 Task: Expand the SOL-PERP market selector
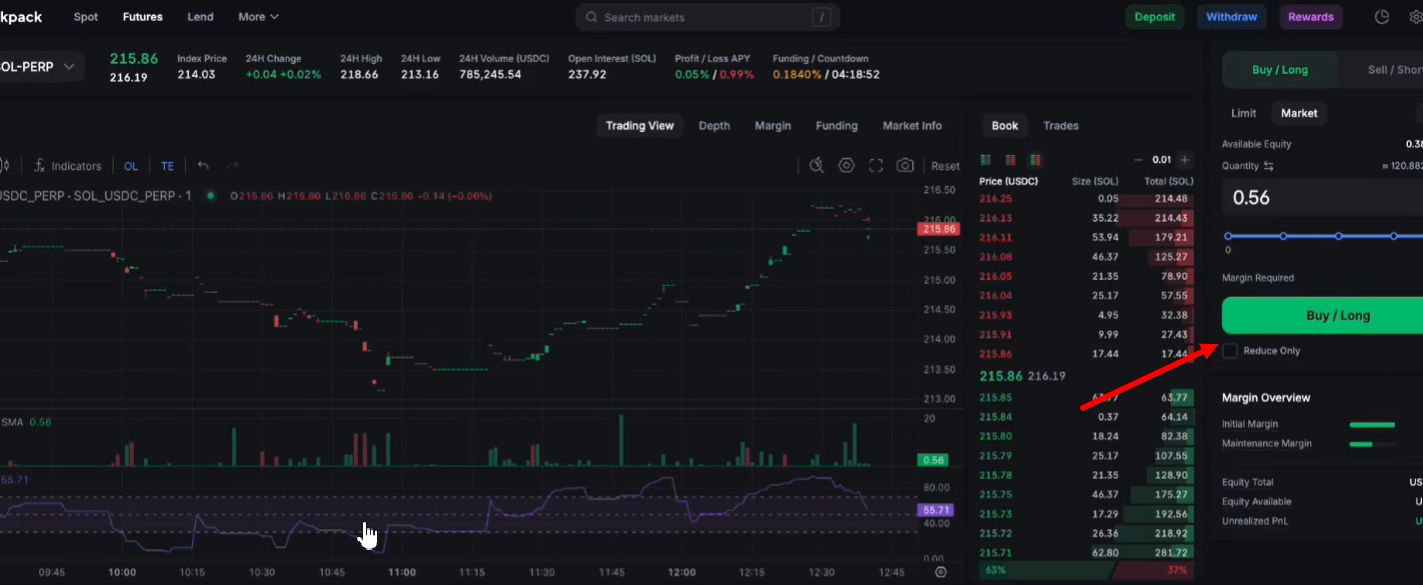(38, 67)
